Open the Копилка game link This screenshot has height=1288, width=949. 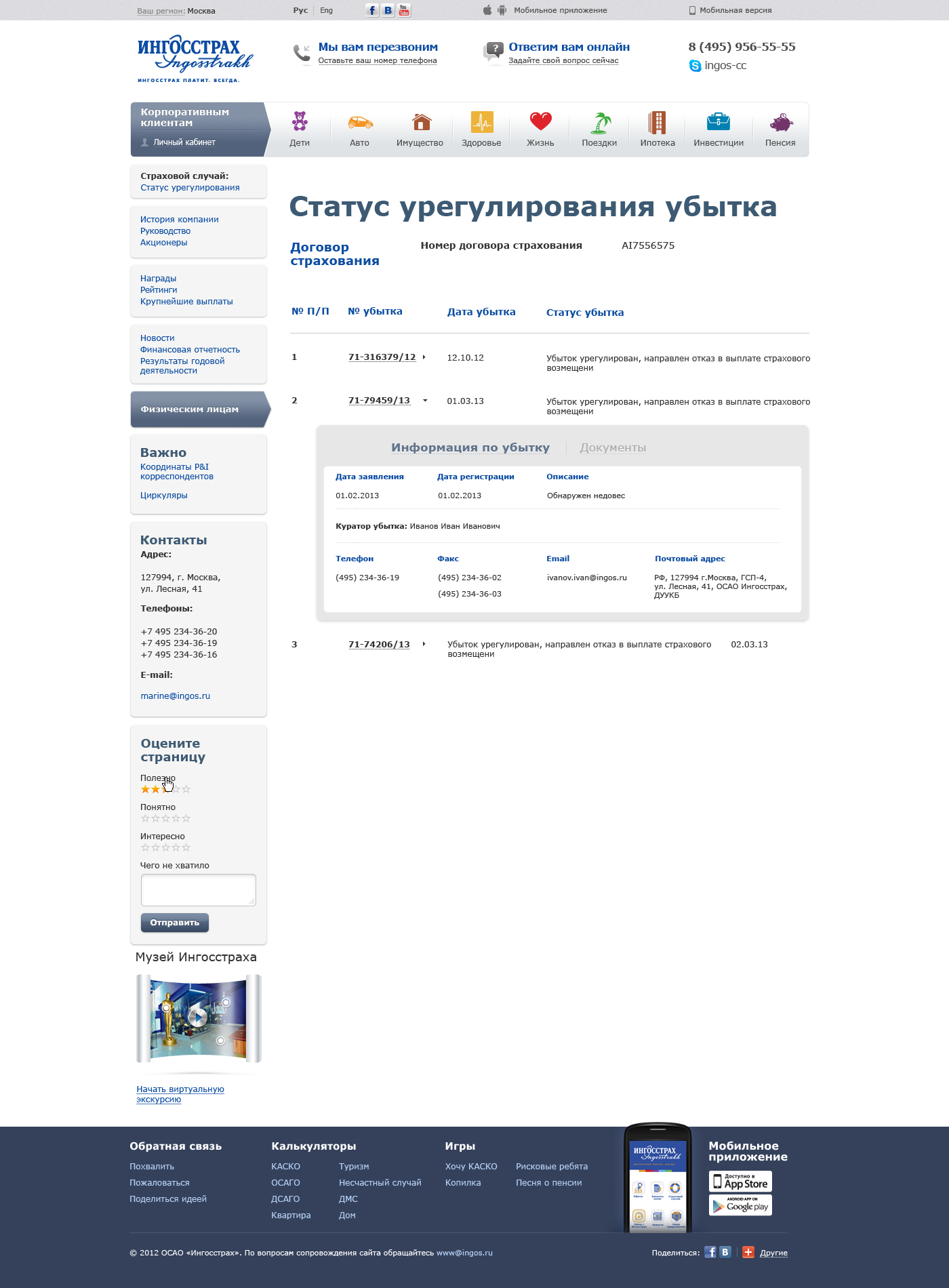(x=463, y=1183)
